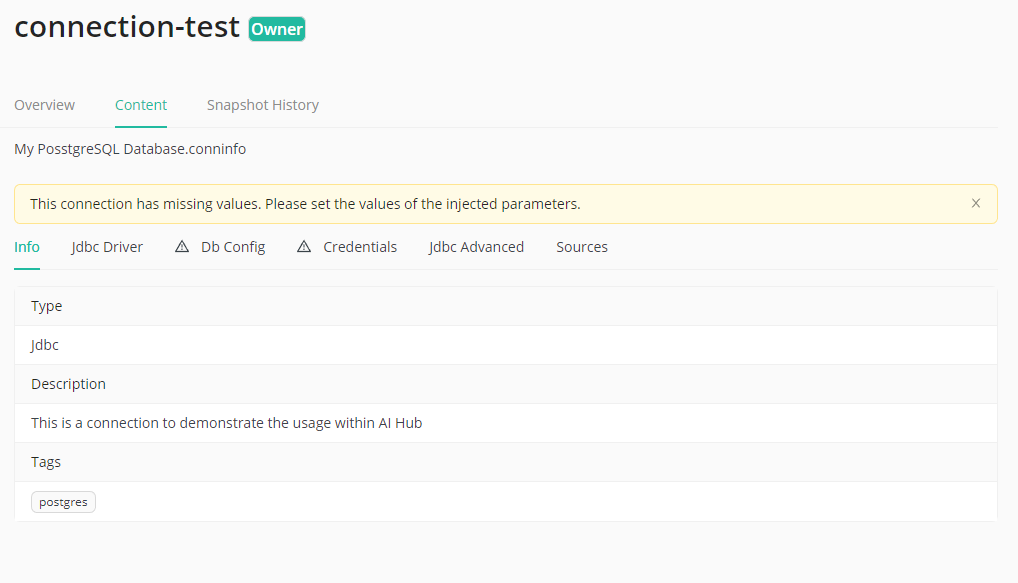This screenshot has width=1018, height=583.
Task: Dismiss the missing values warning banner
Action: [976, 203]
